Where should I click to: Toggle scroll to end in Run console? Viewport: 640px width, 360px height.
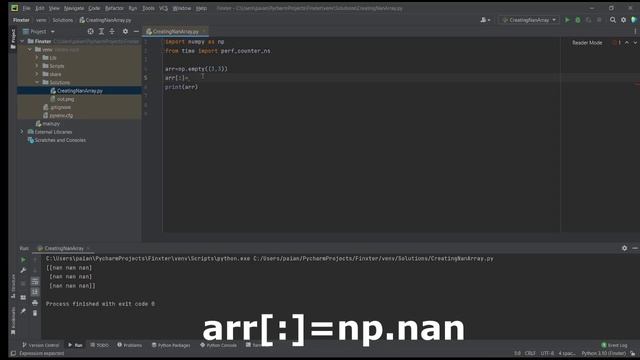[x=35, y=292]
